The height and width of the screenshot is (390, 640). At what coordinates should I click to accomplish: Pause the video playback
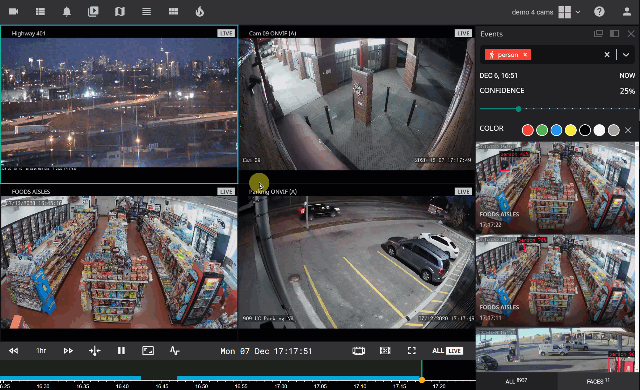[x=121, y=350]
